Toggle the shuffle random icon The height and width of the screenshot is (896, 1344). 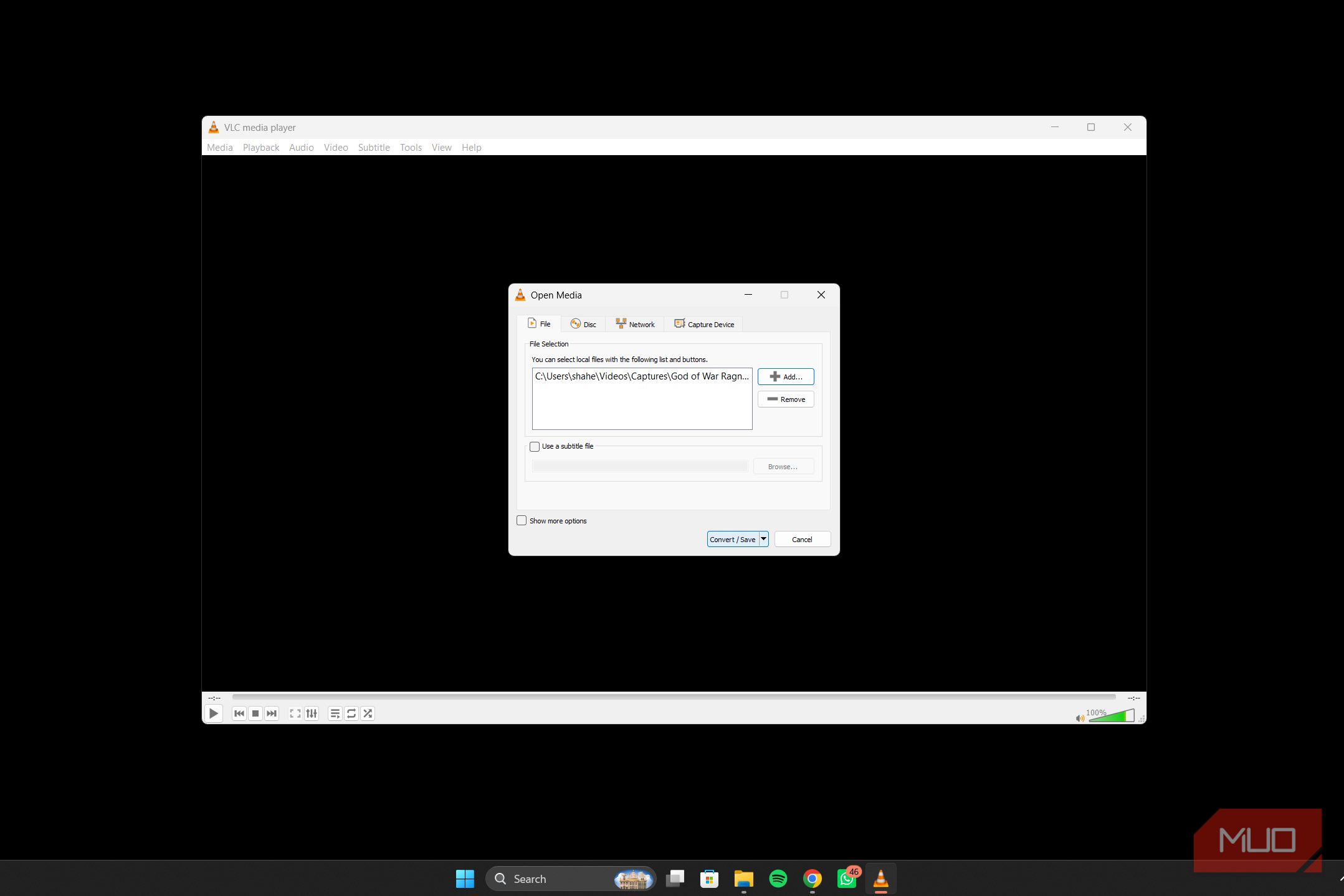[368, 713]
